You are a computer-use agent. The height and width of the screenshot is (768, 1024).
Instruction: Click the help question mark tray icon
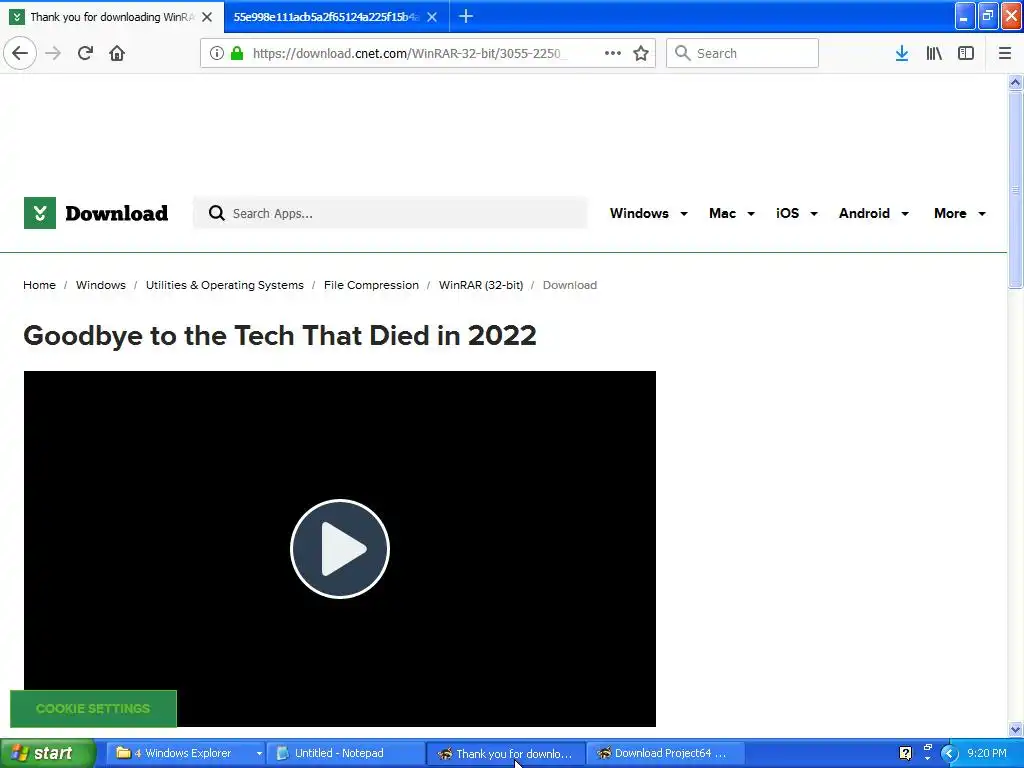905,753
